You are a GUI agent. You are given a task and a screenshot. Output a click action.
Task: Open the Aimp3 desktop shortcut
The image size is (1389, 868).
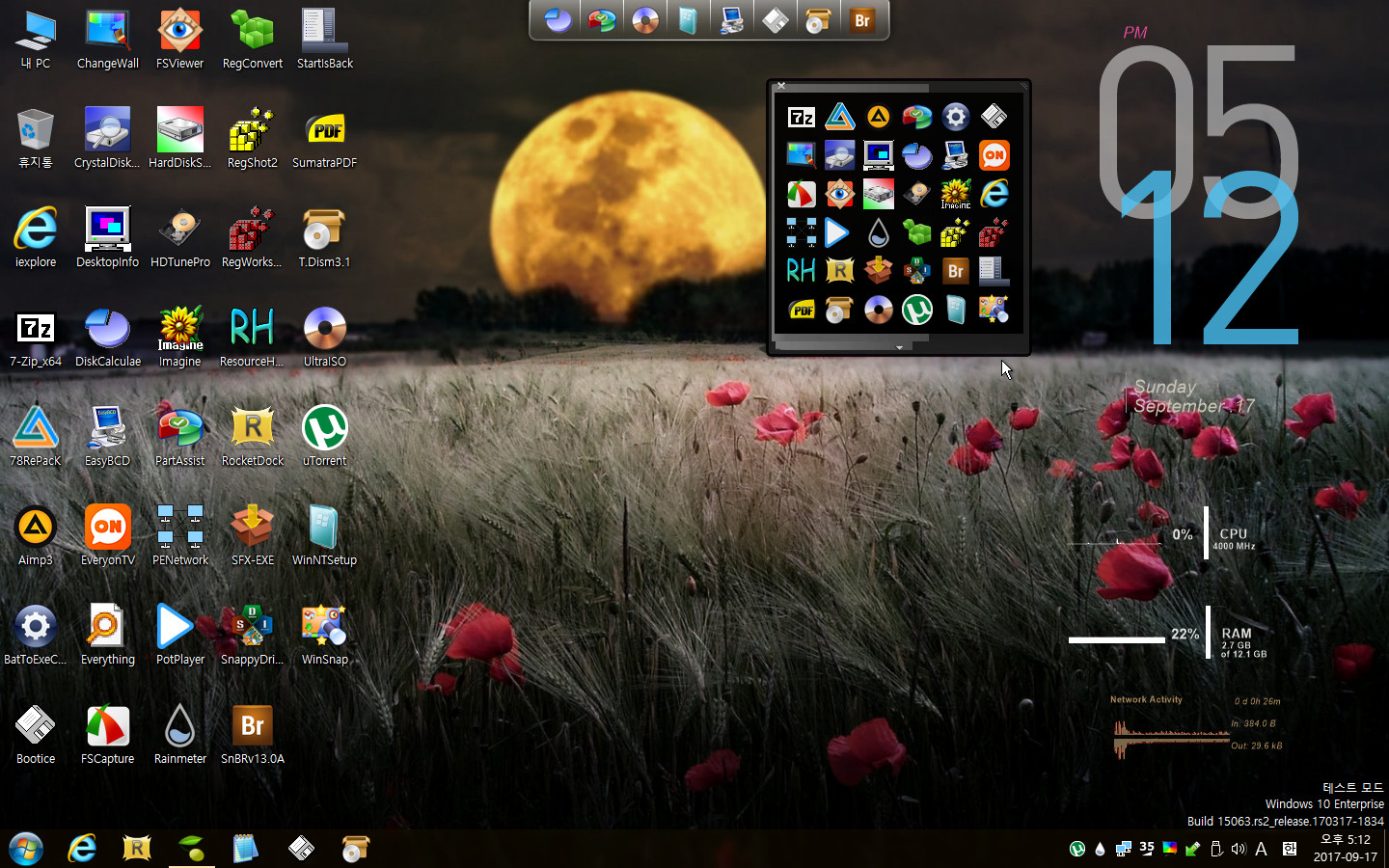pyautogui.click(x=36, y=536)
